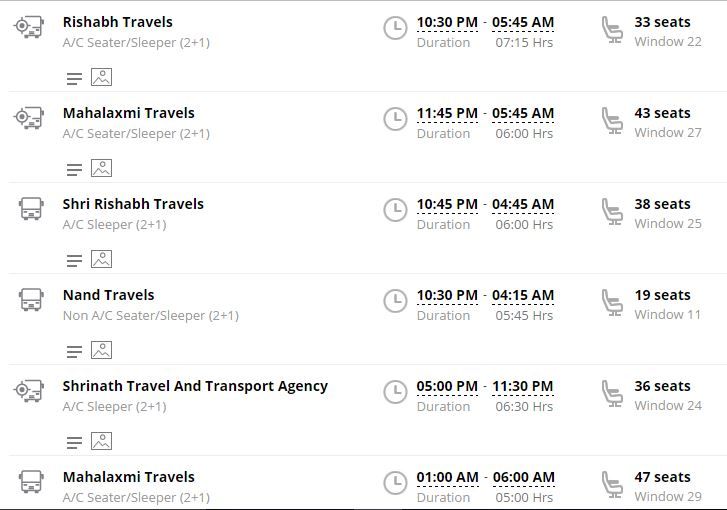Open photo gallery icon under Nand Travels
The width and height of the screenshot is (727, 510).
coord(102,350)
